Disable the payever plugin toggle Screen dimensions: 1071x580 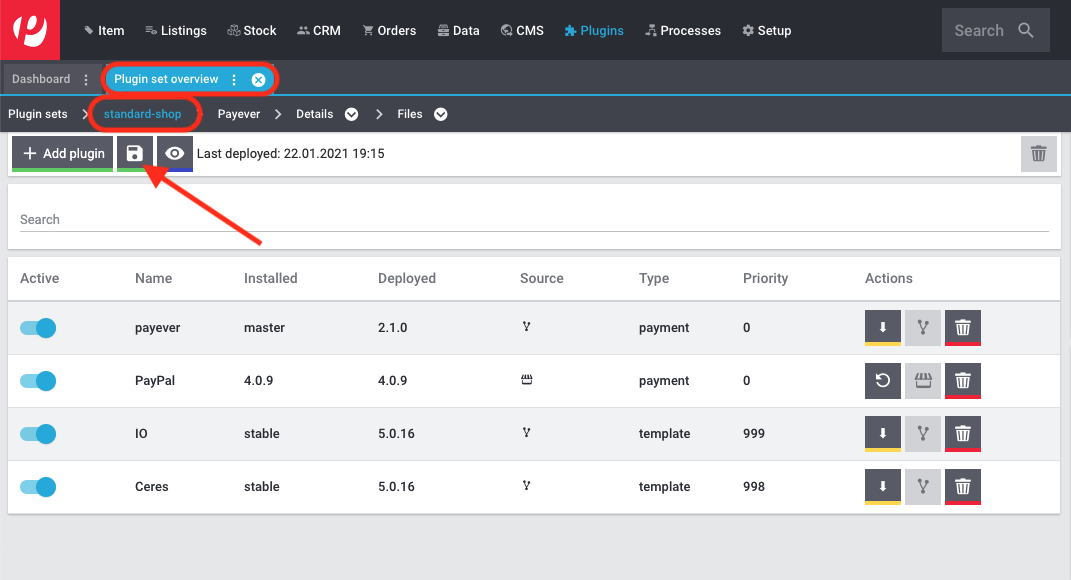tap(38, 328)
